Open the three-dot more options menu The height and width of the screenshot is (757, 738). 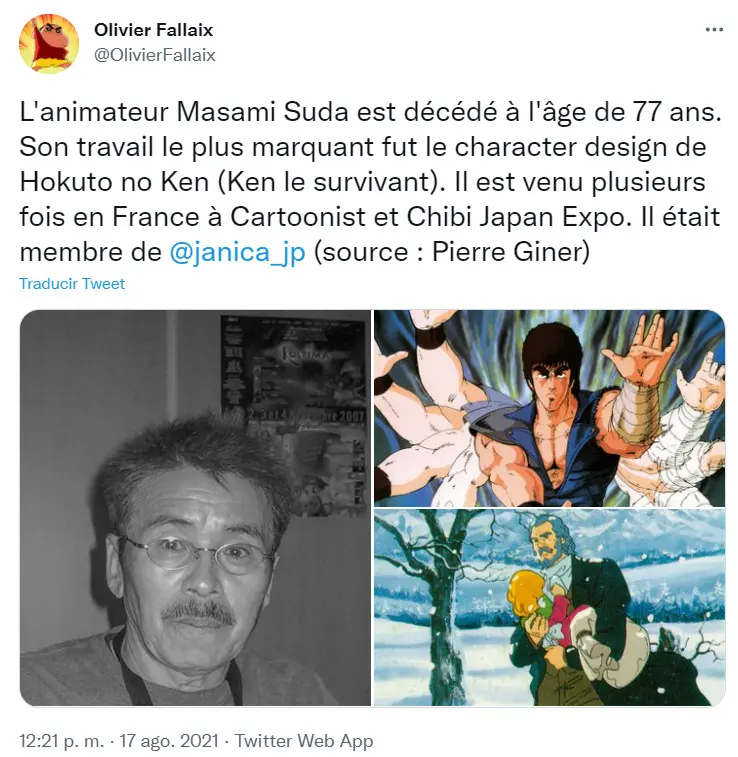pyautogui.click(x=714, y=30)
